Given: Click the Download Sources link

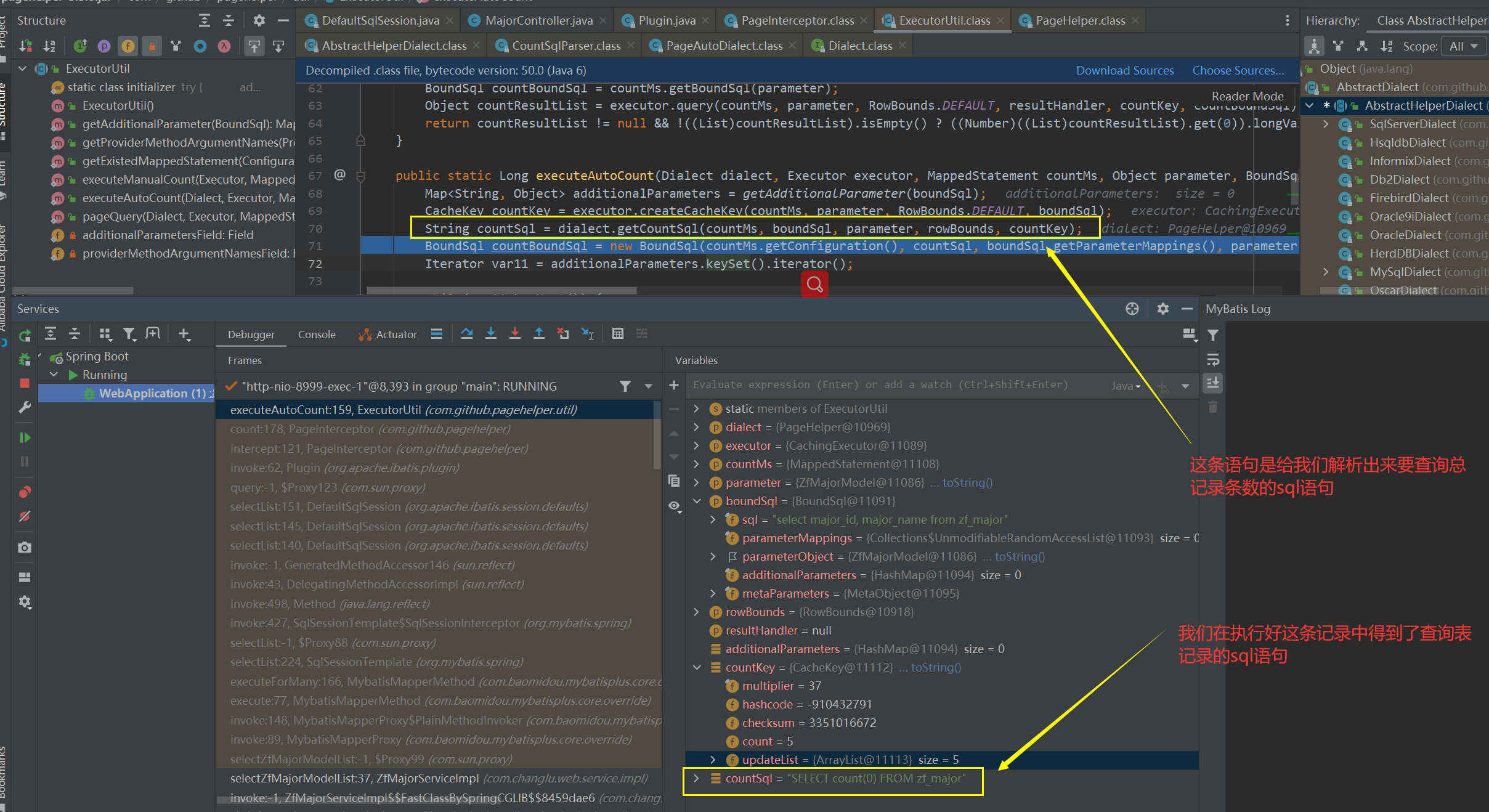Looking at the screenshot, I should coord(1124,70).
